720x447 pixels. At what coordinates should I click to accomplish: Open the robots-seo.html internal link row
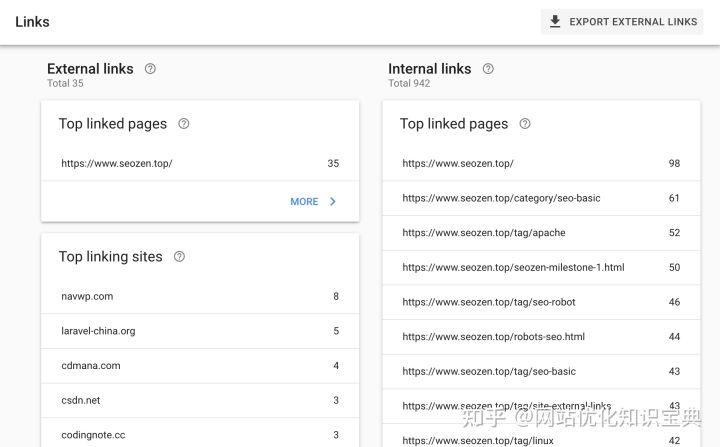coord(541,337)
